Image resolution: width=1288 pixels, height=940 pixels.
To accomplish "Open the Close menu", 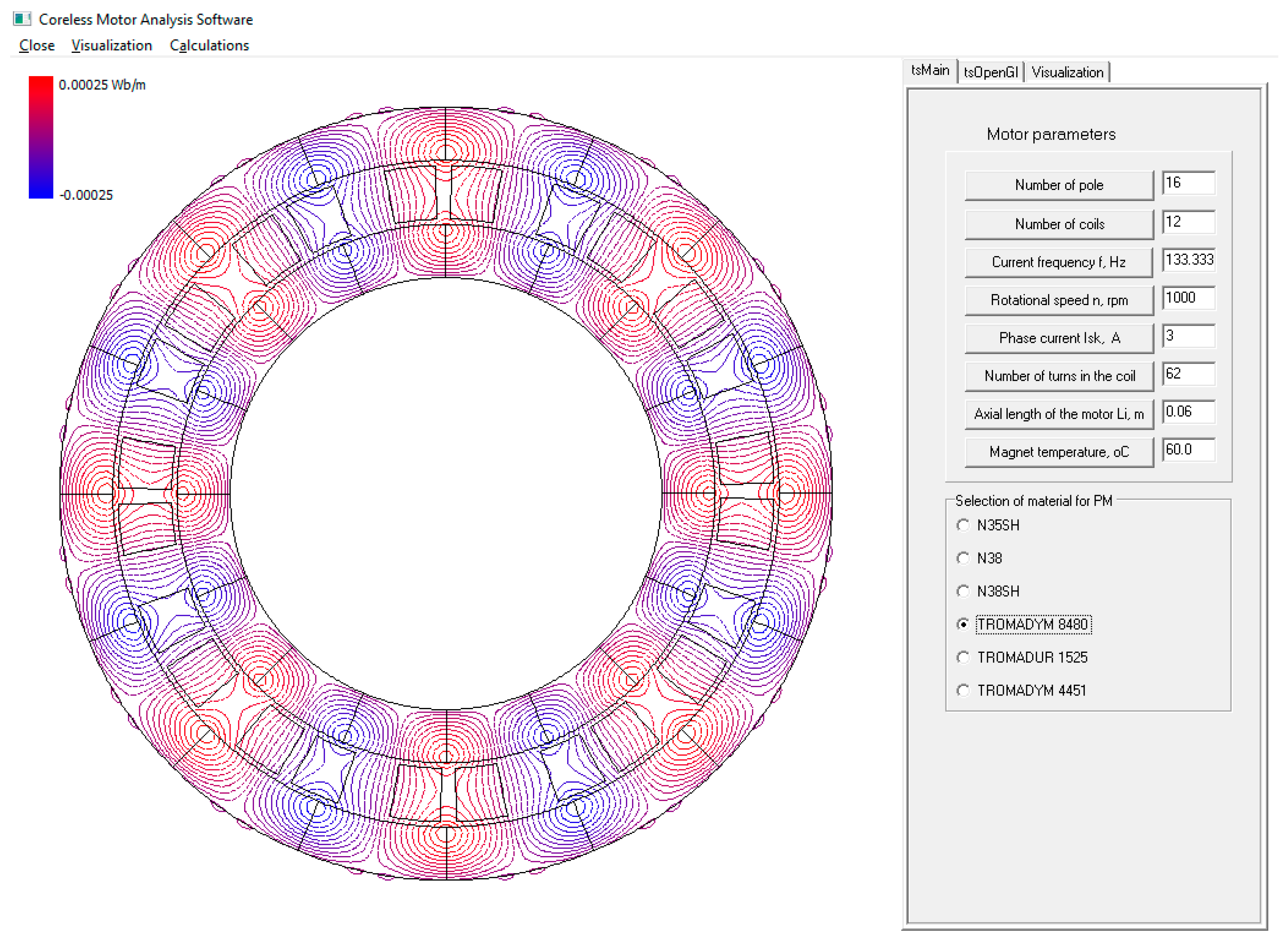I will pyautogui.click(x=37, y=45).
